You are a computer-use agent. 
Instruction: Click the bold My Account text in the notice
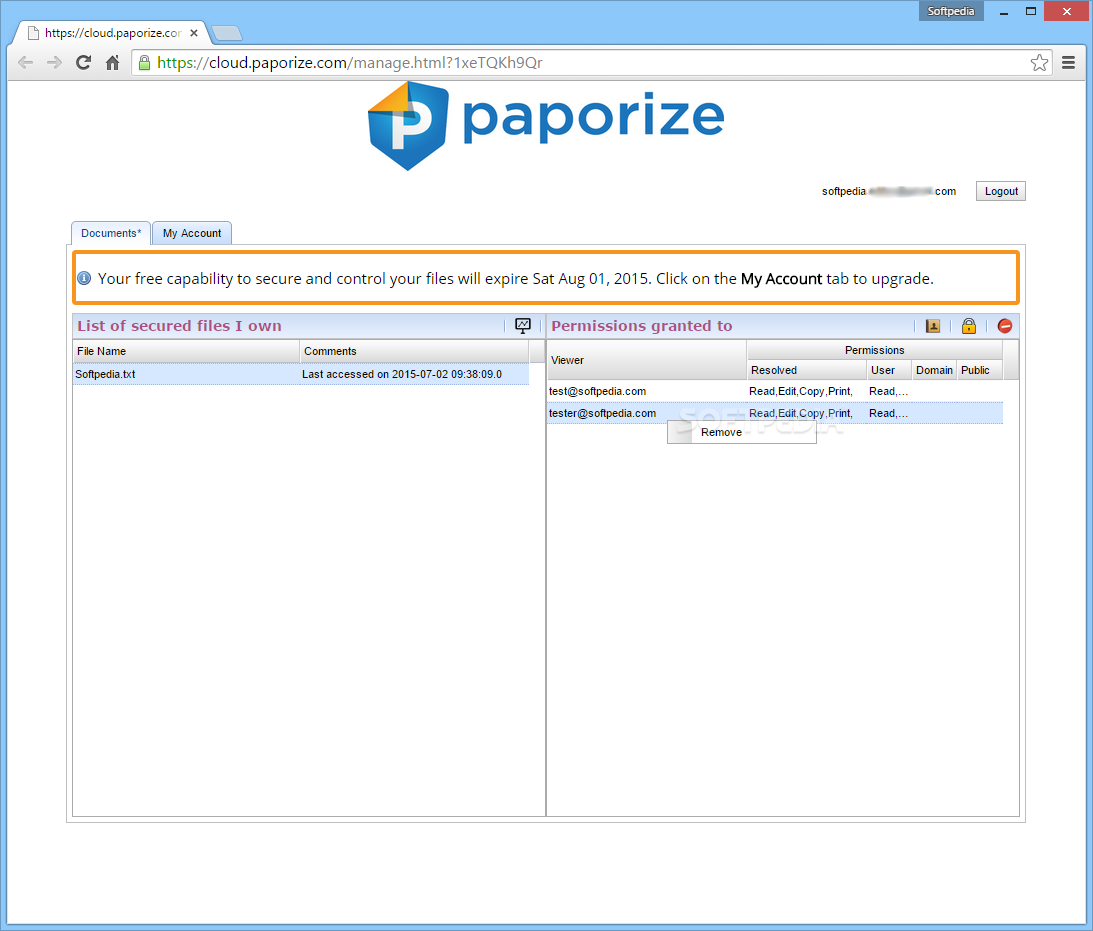click(781, 279)
